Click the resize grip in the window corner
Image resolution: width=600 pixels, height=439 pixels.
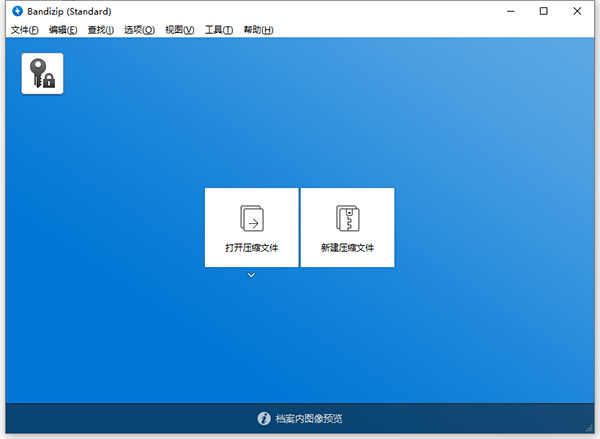[589, 428]
